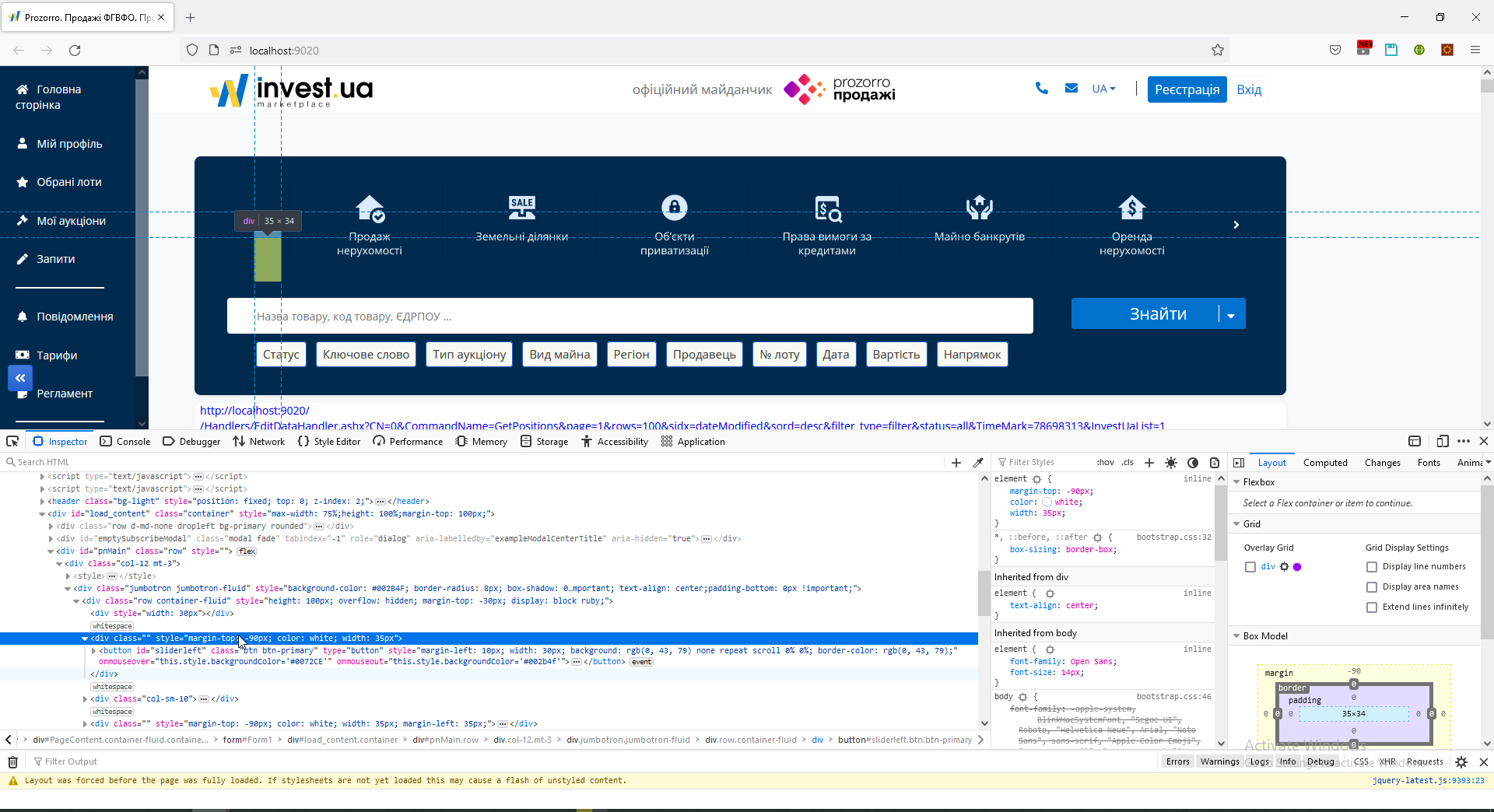
Task: Open devtools dock position icon
Action: coord(1415,441)
